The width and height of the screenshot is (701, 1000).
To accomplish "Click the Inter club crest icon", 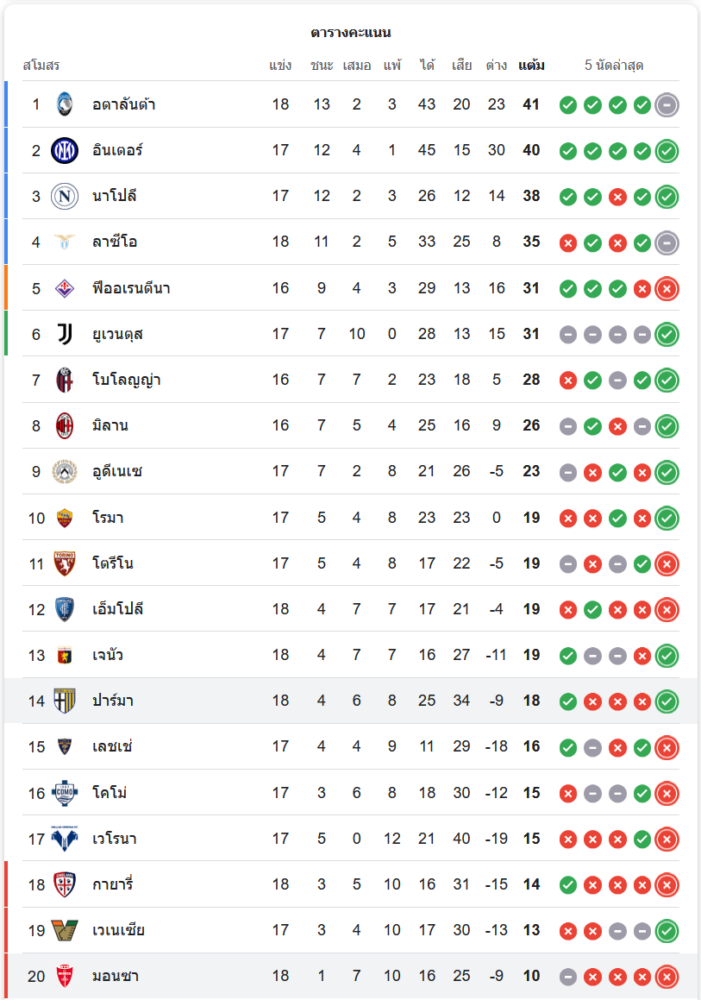I will point(65,150).
